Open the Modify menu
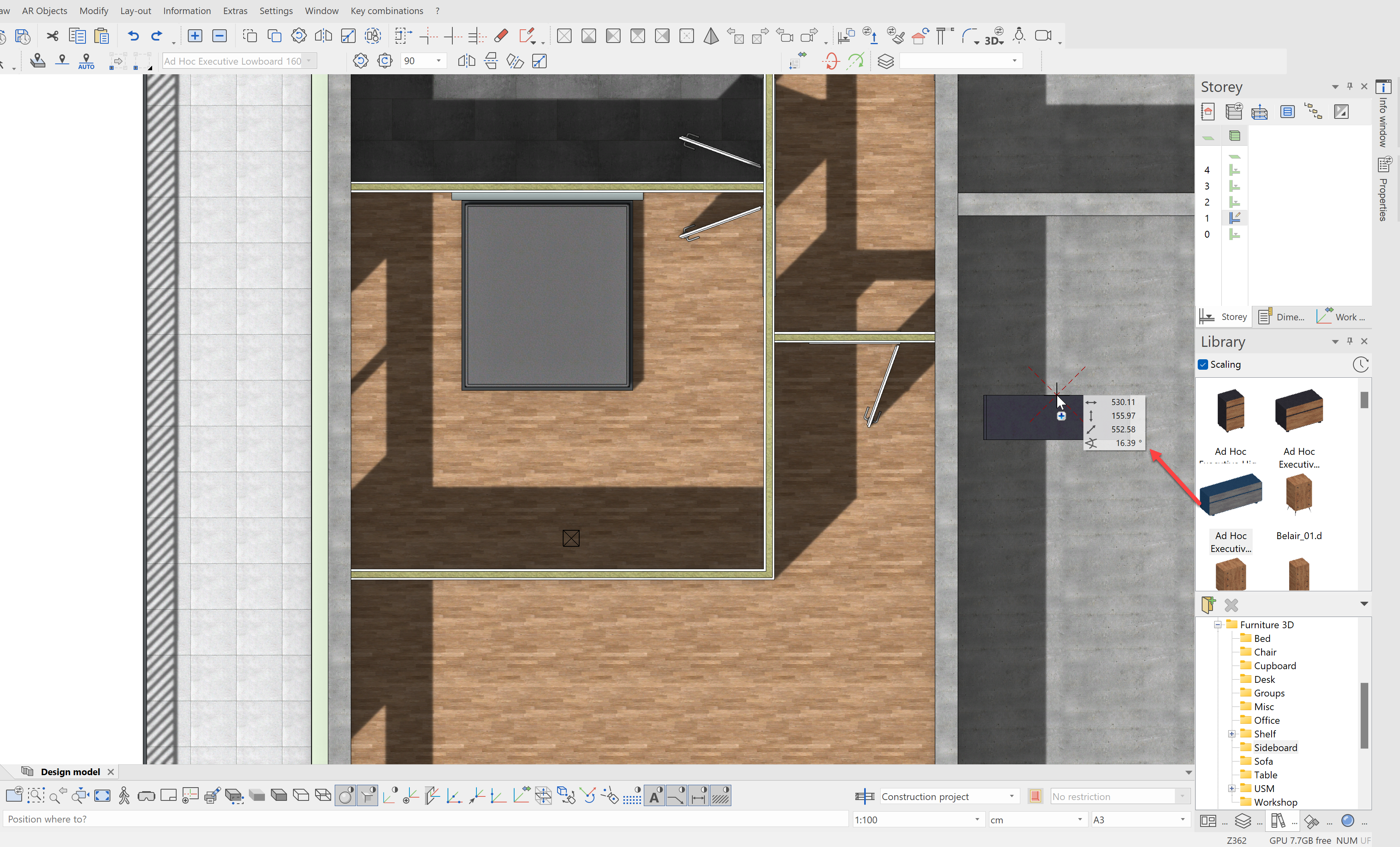This screenshot has height=847, width=1400. [x=94, y=11]
